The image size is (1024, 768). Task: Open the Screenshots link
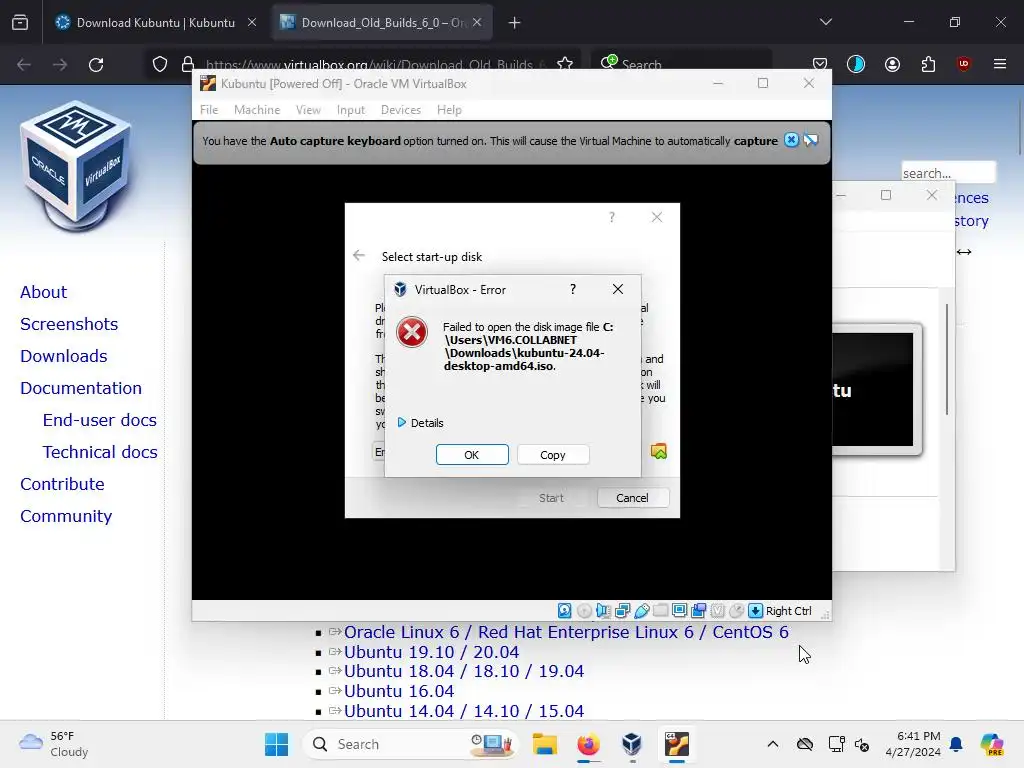(69, 324)
